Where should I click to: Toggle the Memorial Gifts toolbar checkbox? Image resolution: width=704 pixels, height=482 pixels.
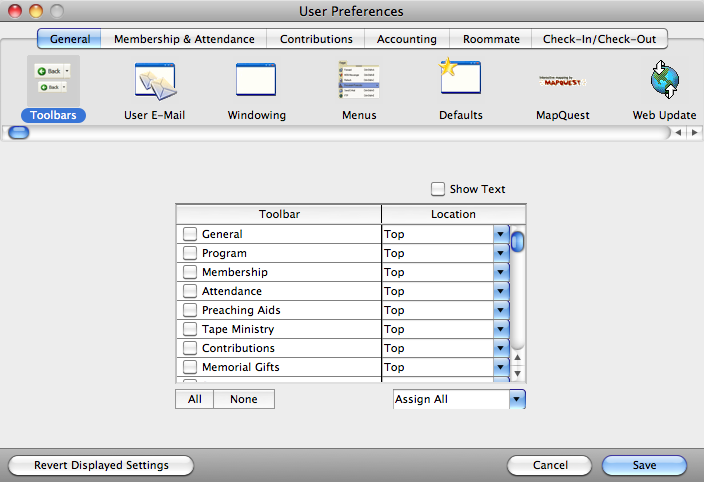[190, 367]
